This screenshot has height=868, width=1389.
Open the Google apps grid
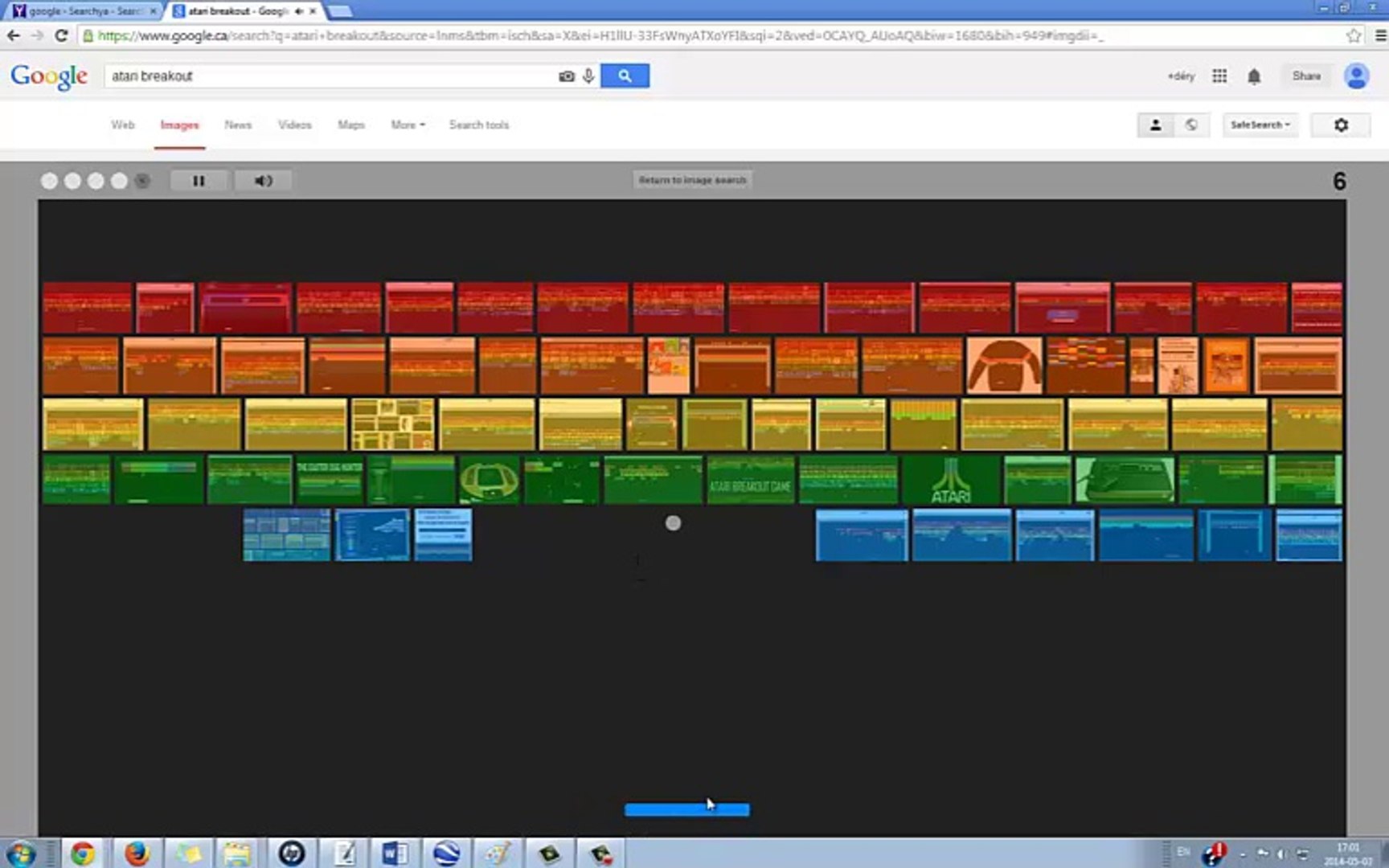click(1219, 76)
